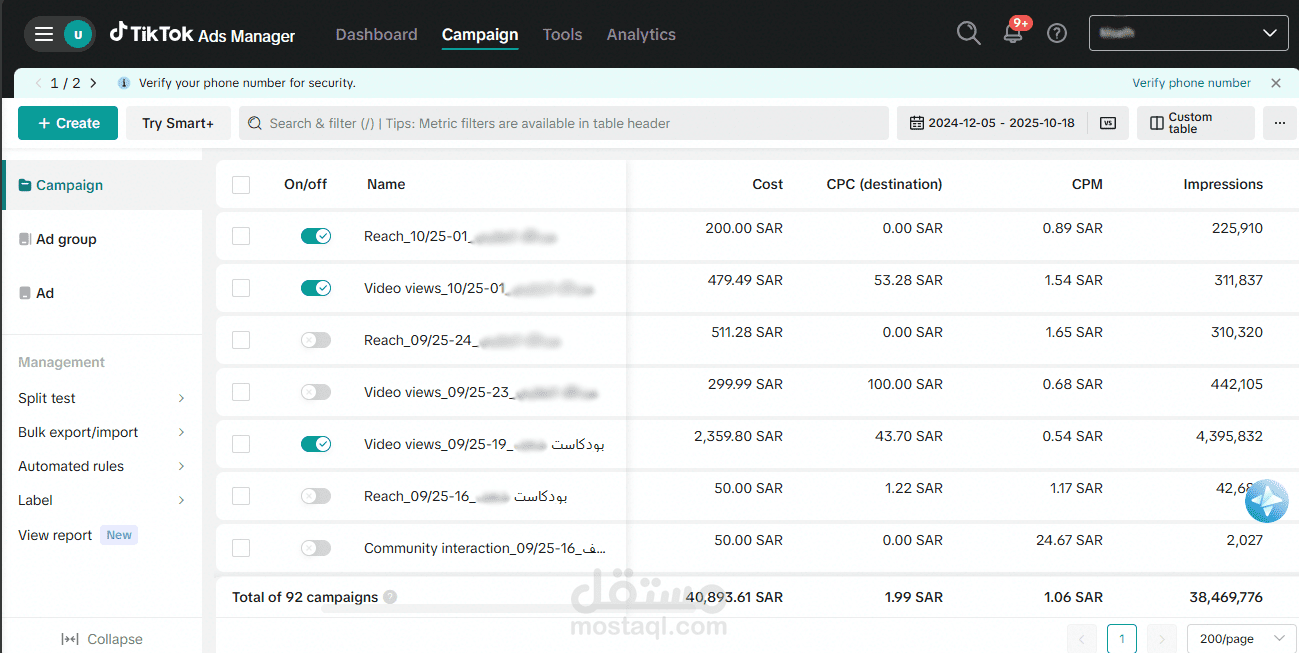The width and height of the screenshot is (1299, 653).
Task: Sort by CPC (destination) column header
Action: click(884, 184)
